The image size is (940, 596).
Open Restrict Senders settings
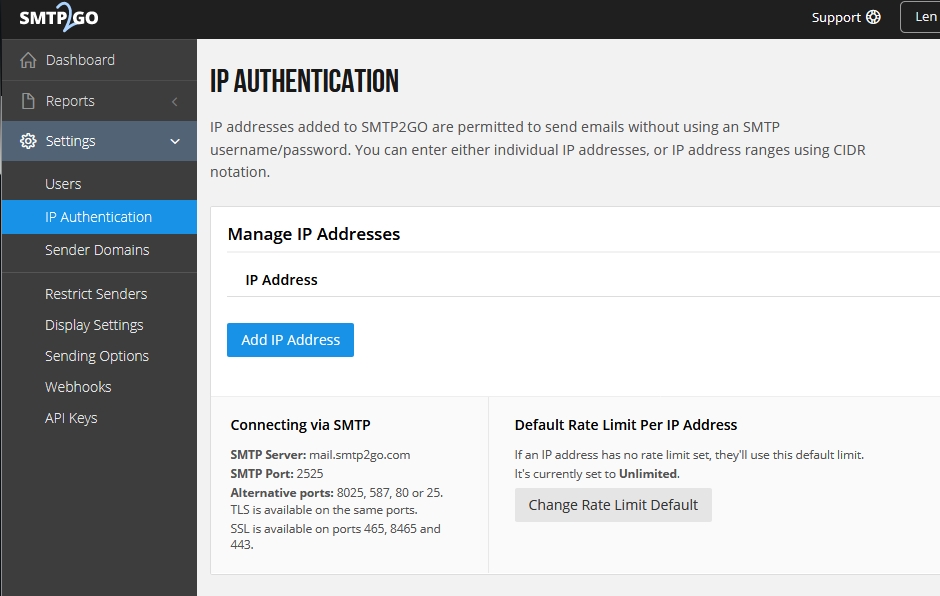tap(96, 293)
